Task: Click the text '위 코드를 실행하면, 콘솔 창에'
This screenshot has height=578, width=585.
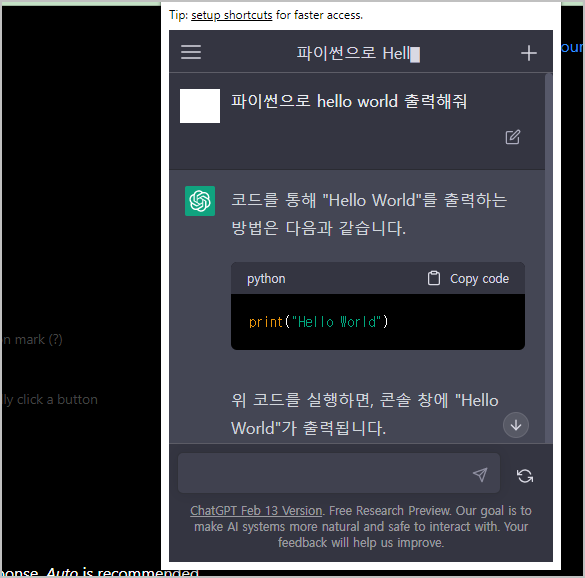Action: [x=340, y=400]
